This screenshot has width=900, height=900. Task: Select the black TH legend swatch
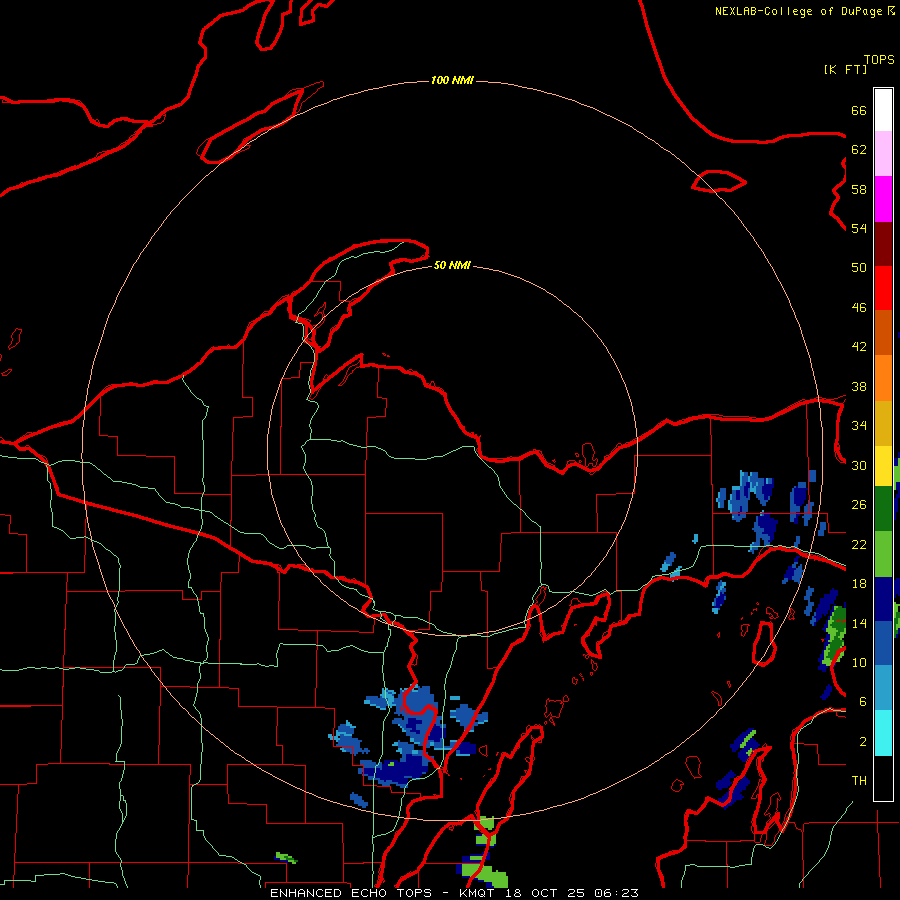click(883, 778)
